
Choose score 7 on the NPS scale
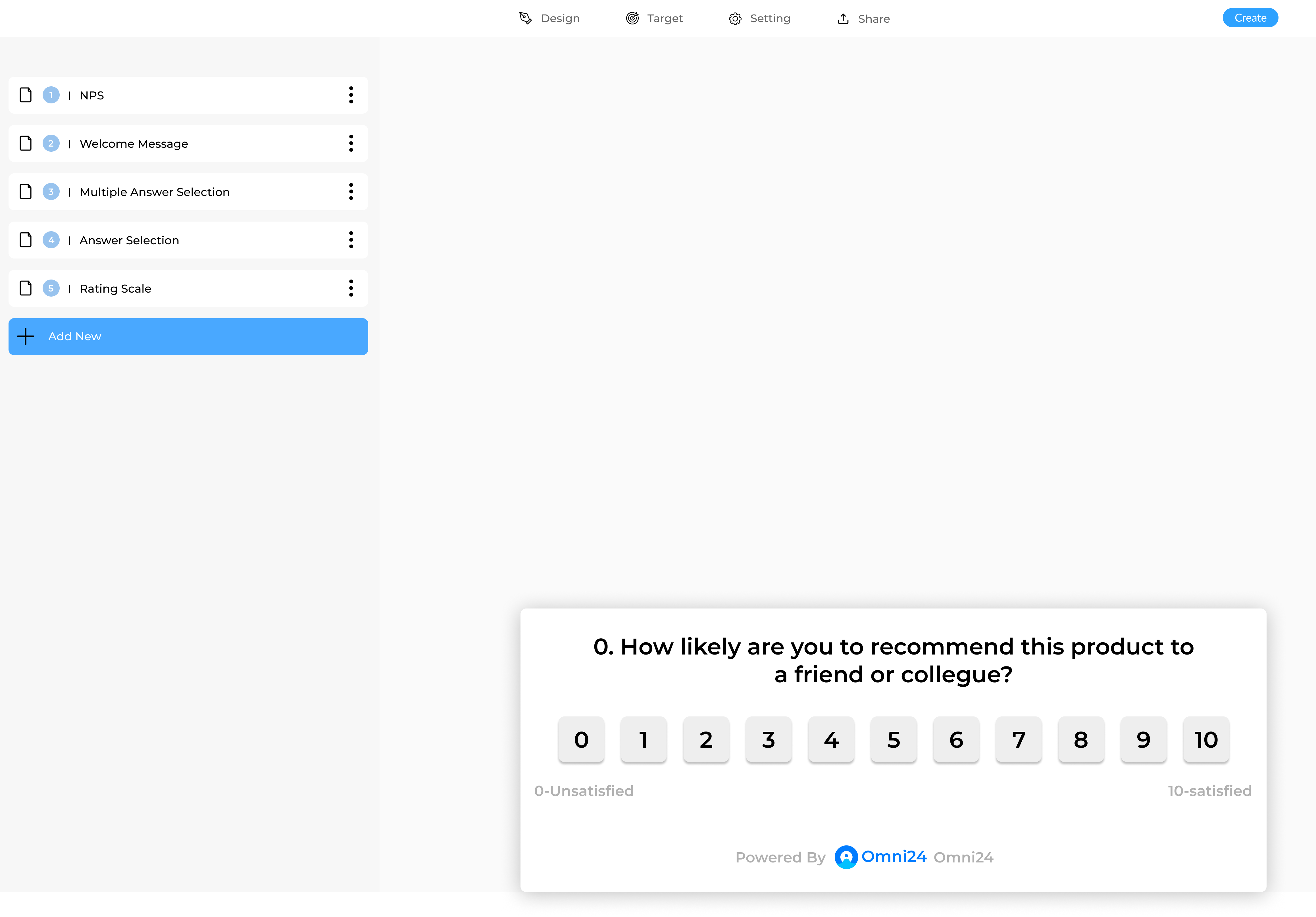tap(1019, 739)
